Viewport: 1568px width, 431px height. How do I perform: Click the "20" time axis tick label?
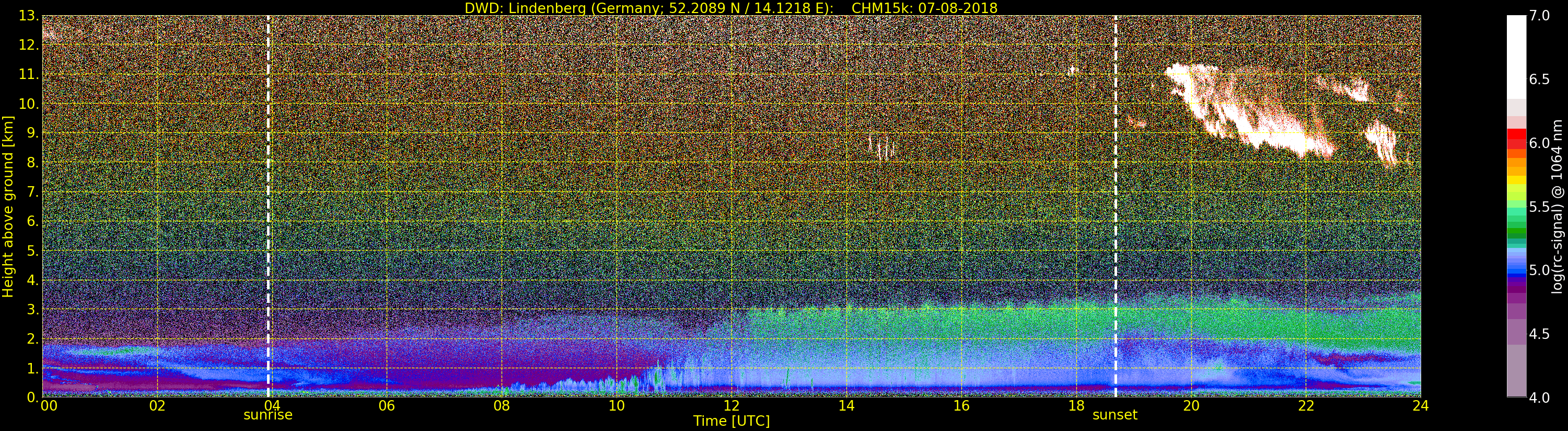(x=1191, y=406)
